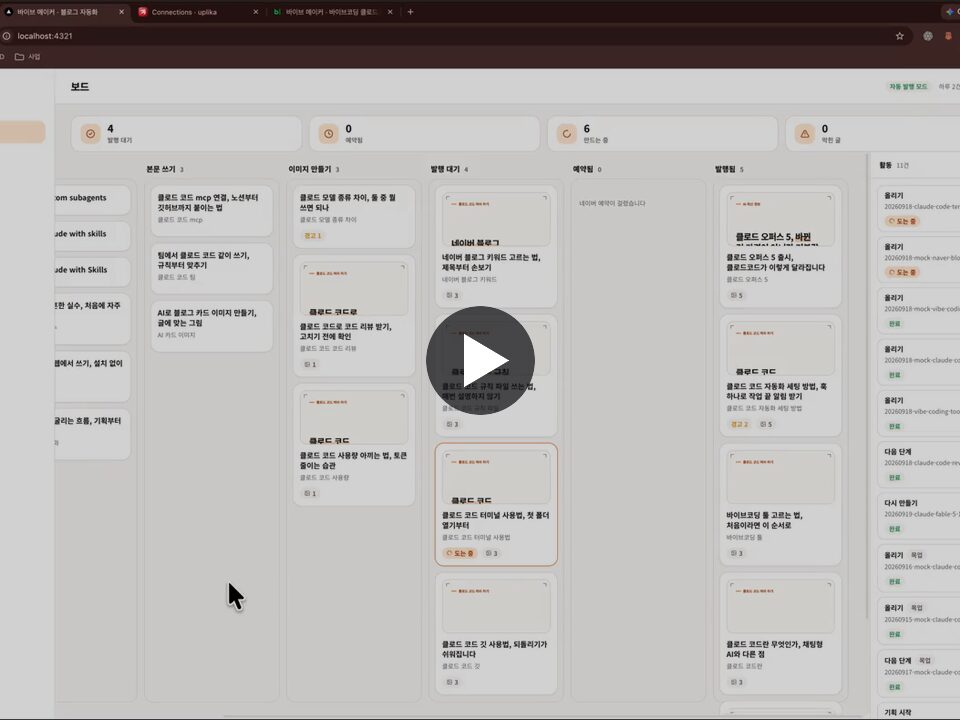The width and height of the screenshot is (960, 720).
Task: Click 경고 2 badge on 자동화 세팅 방법 card
Action: click(740, 424)
